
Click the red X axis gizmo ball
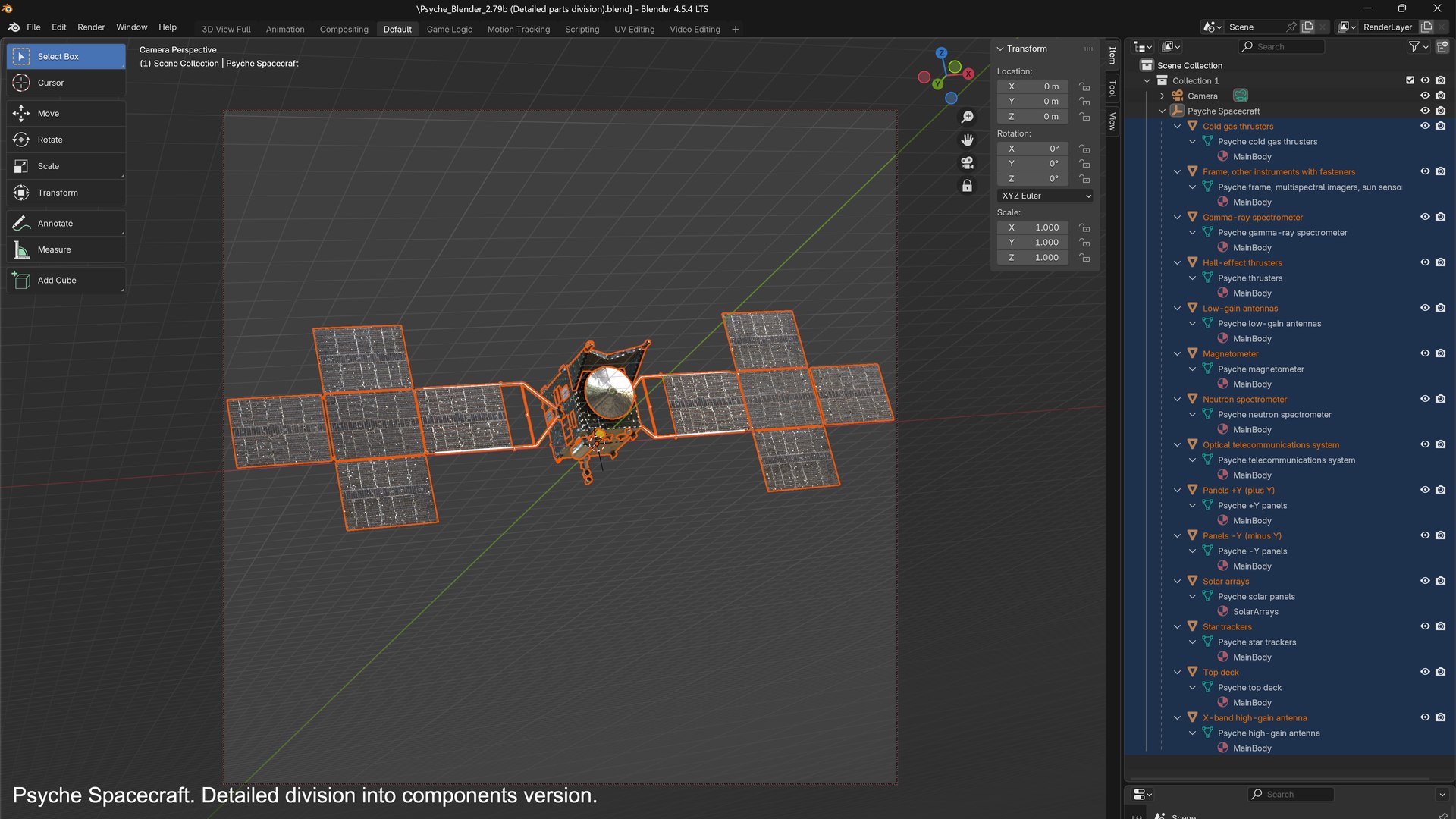click(968, 74)
